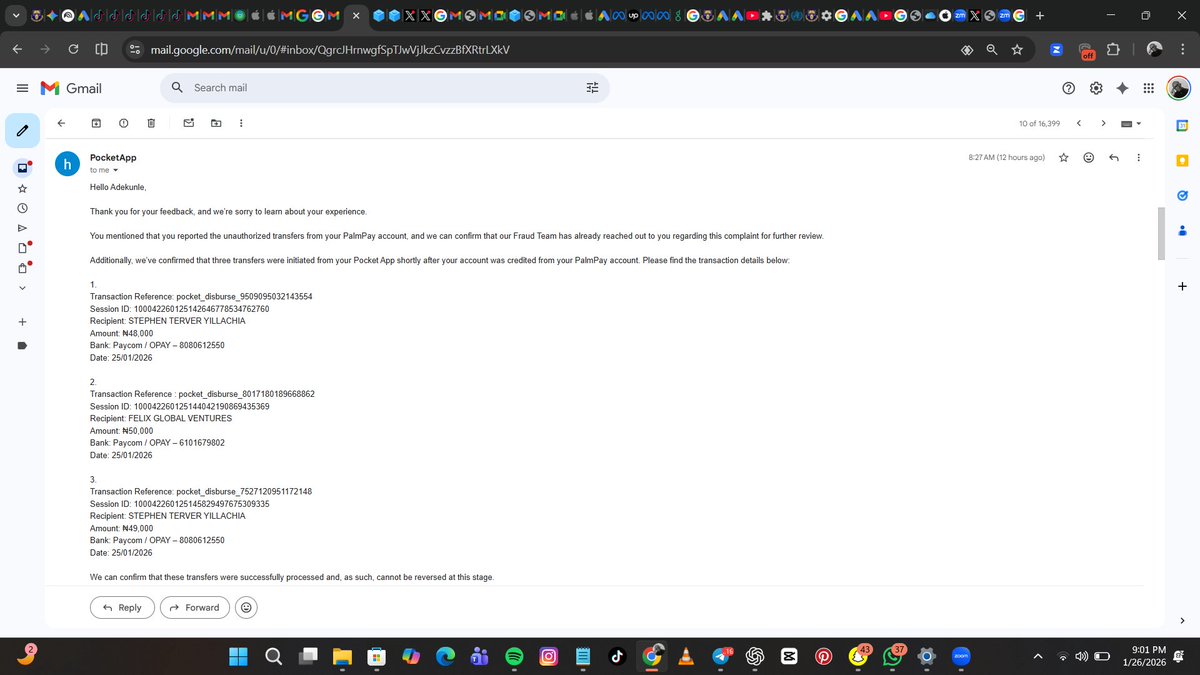This screenshot has height=675, width=1200.
Task: Open Starred in left sidebar
Action: (22, 188)
